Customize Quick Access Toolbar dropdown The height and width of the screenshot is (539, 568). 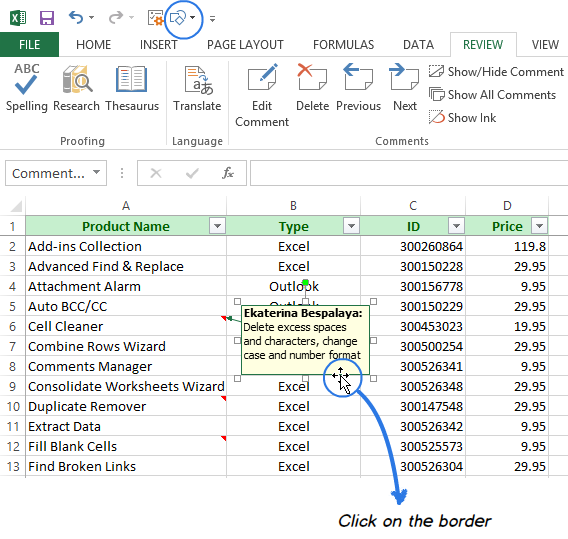click(212, 19)
